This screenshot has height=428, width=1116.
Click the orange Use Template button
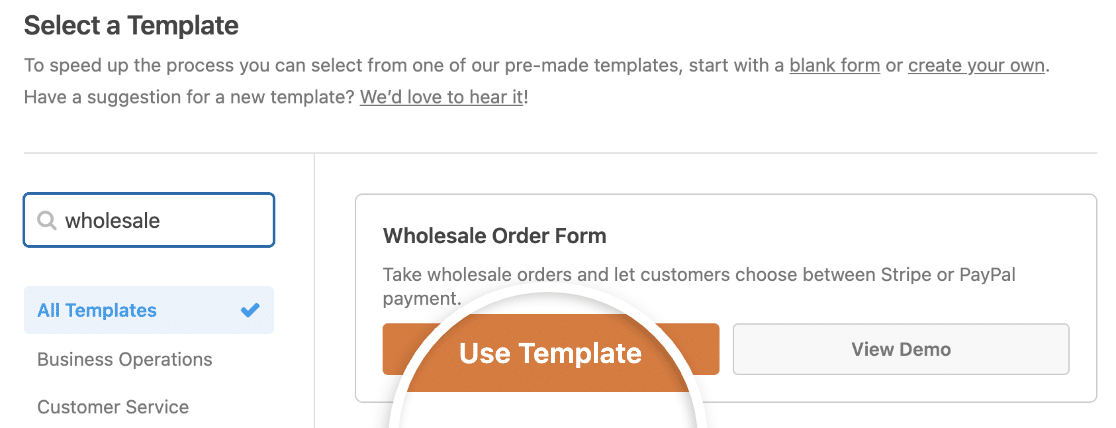point(551,349)
